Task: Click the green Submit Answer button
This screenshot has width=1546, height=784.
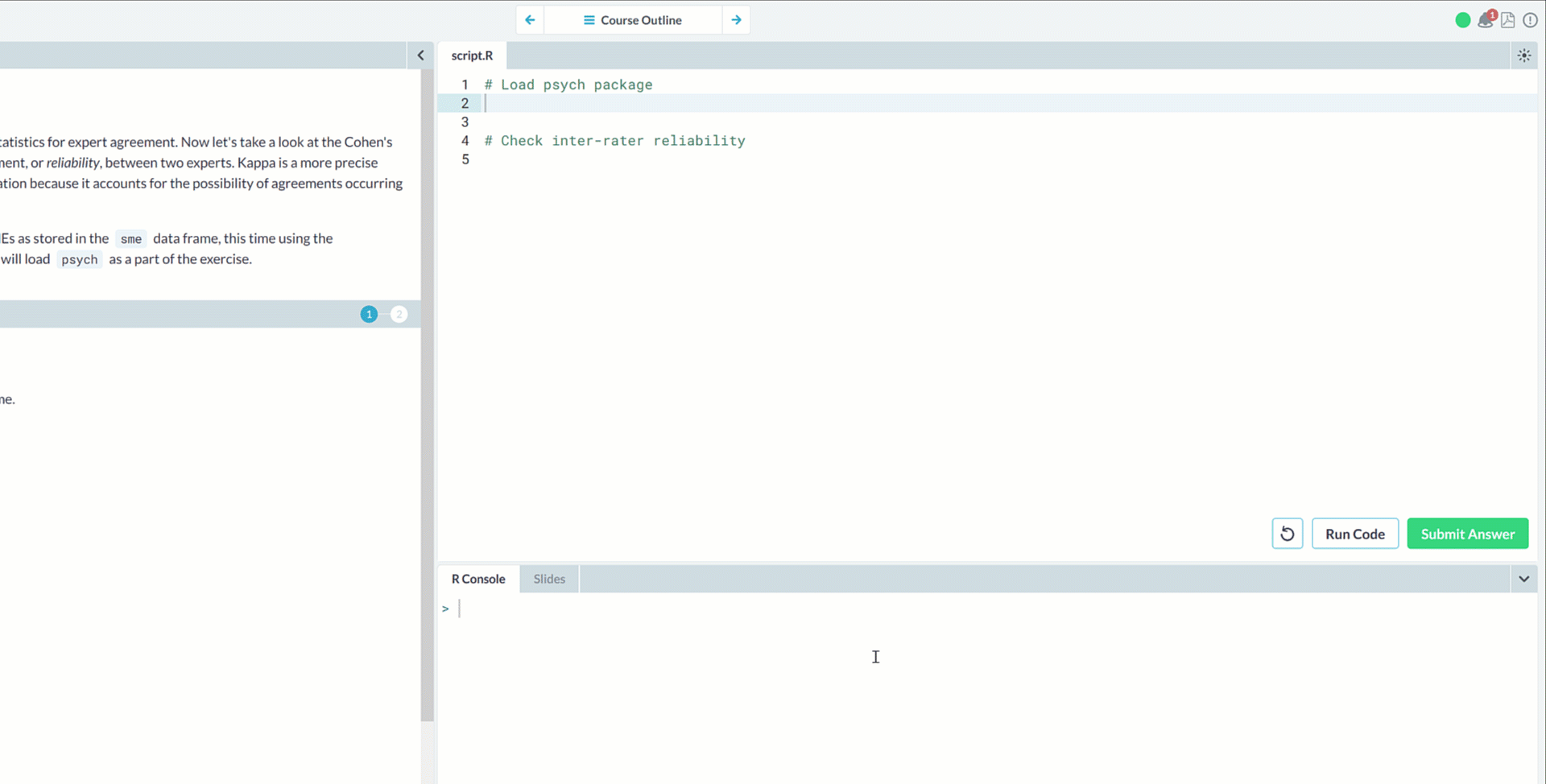Action: coord(1467,534)
